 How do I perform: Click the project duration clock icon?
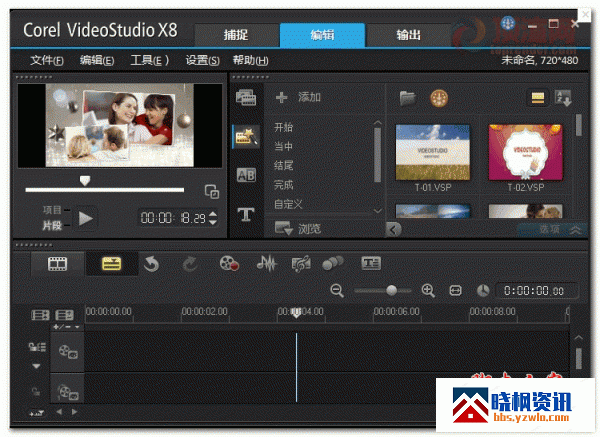click(483, 291)
